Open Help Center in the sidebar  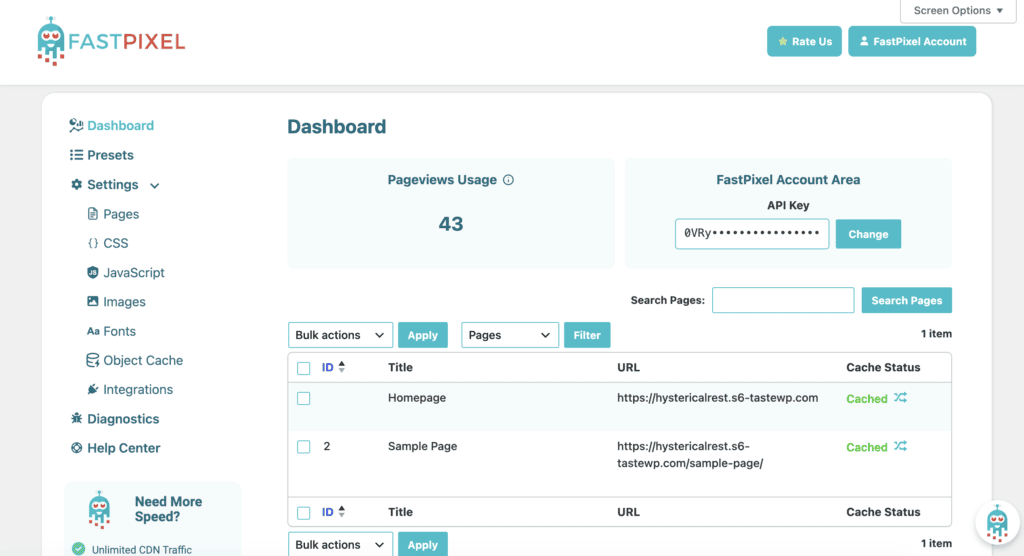(x=124, y=448)
